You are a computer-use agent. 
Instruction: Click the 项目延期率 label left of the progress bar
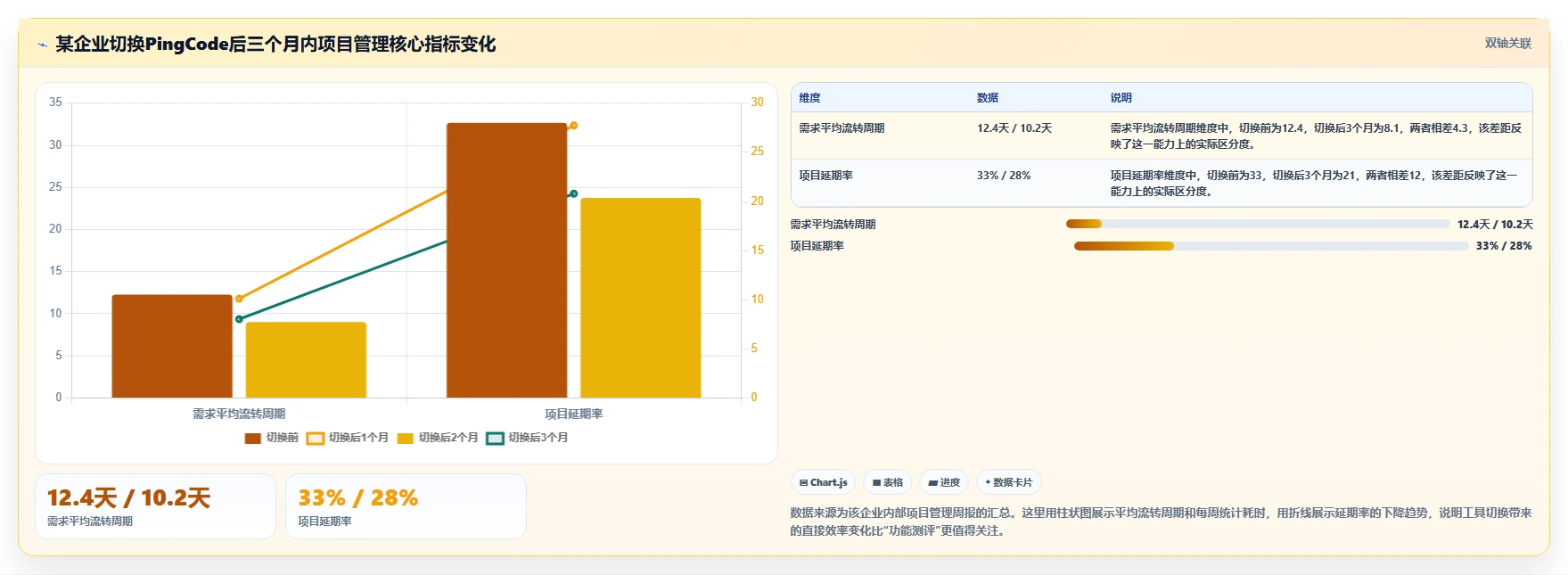click(817, 246)
